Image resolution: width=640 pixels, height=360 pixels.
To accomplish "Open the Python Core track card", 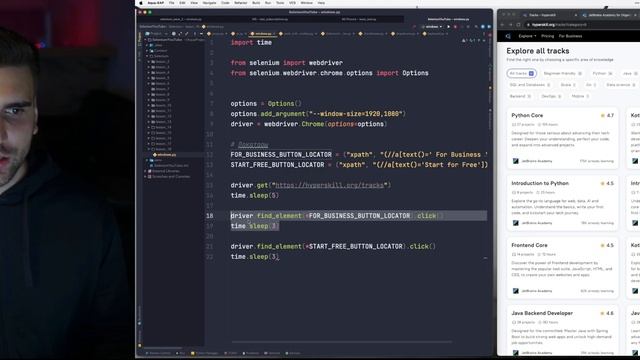I will (x=562, y=138).
